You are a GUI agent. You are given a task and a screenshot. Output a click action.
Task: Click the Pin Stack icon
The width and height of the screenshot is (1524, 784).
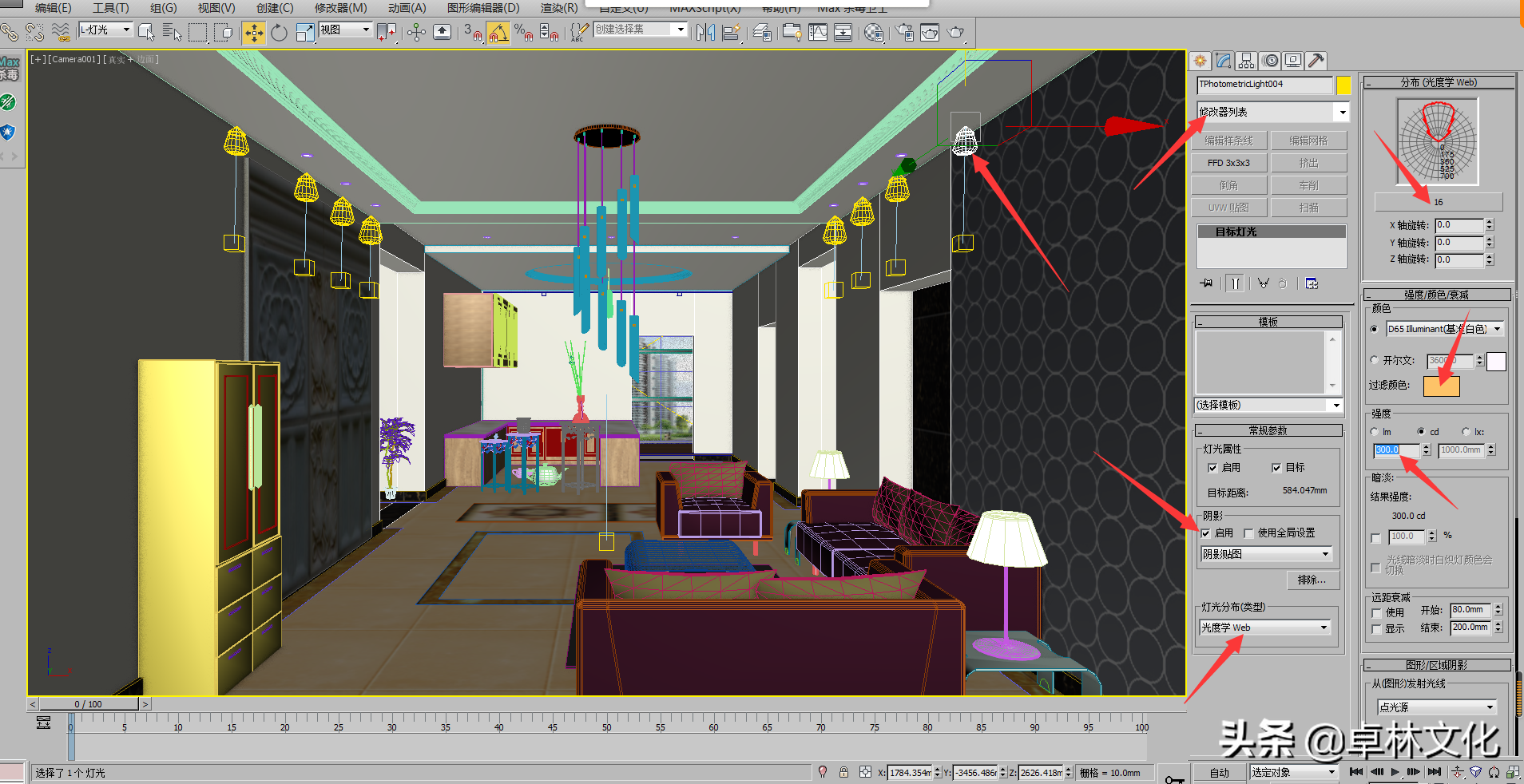pos(1207,283)
